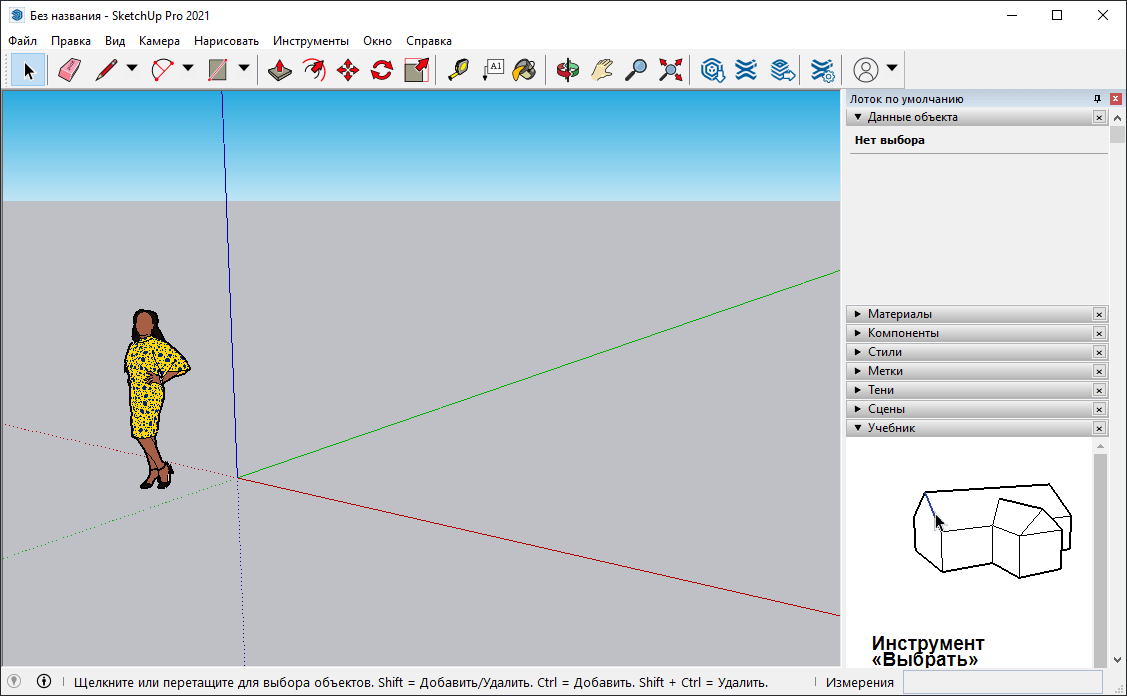Select the Orbit camera tool
Image resolution: width=1127 pixels, height=696 pixels.
[x=568, y=70]
